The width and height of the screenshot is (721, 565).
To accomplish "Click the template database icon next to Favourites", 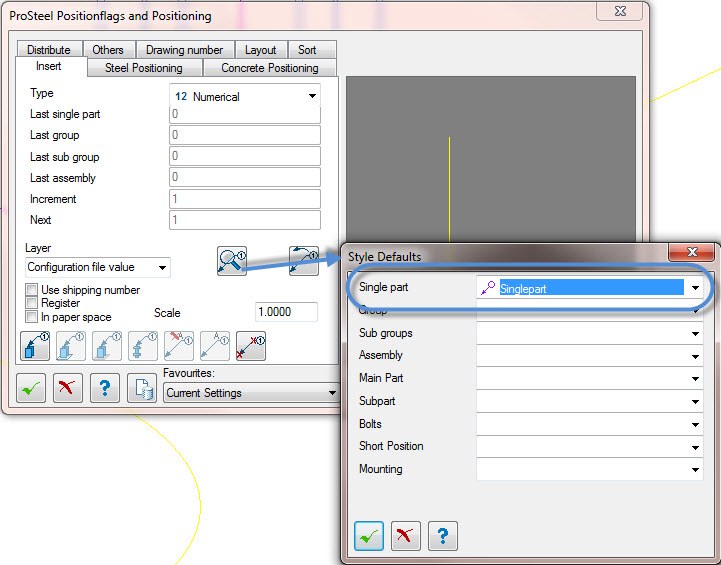I will tap(142, 388).
